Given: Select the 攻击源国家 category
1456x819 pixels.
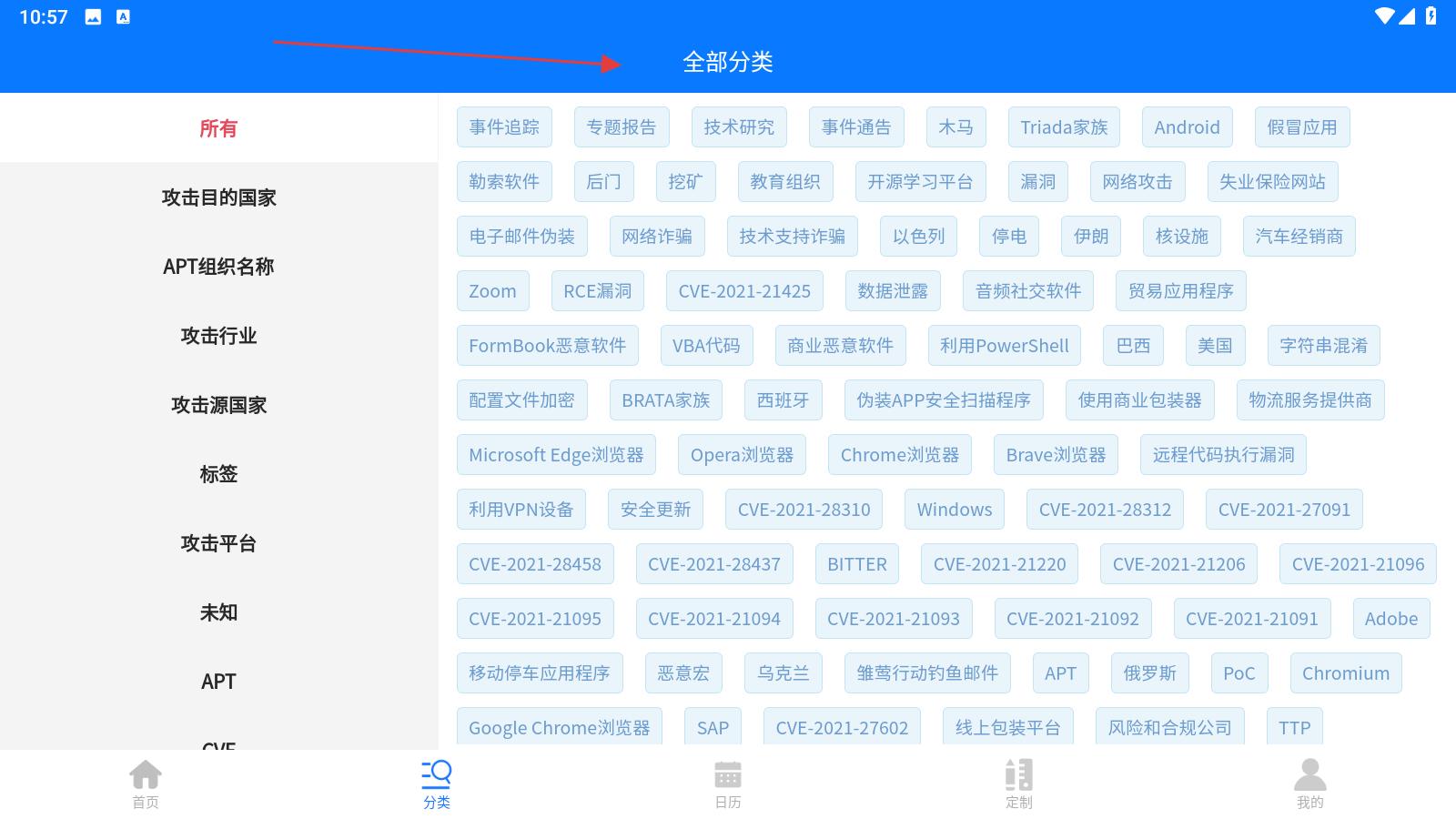Looking at the screenshot, I should click(218, 405).
